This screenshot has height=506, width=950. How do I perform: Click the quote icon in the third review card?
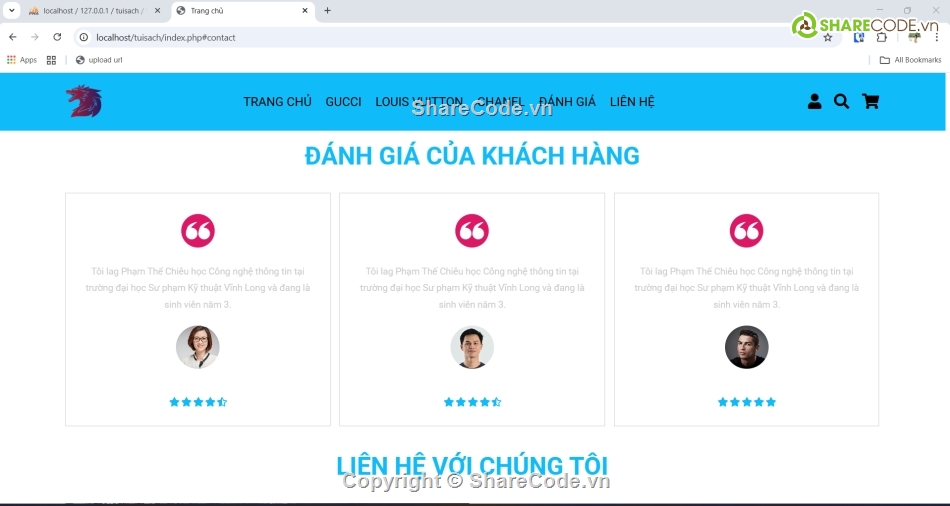click(x=746, y=231)
